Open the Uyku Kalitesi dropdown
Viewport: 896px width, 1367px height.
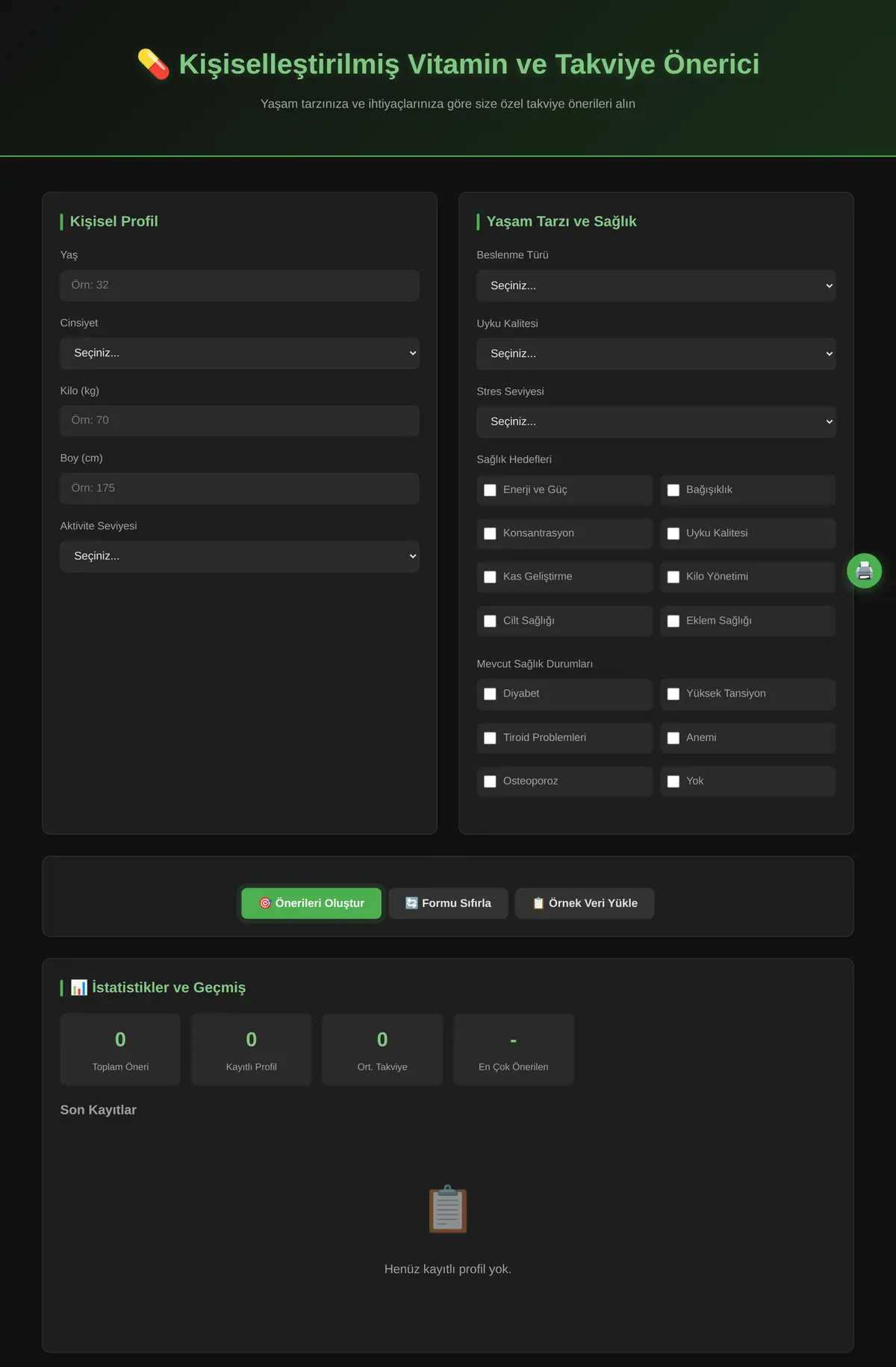[656, 354]
